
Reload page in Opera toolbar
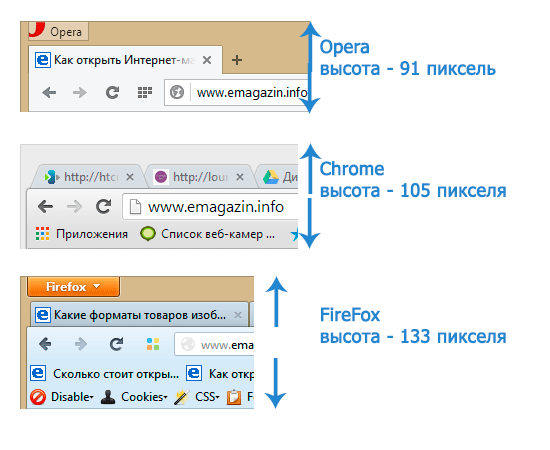(x=113, y=93)
